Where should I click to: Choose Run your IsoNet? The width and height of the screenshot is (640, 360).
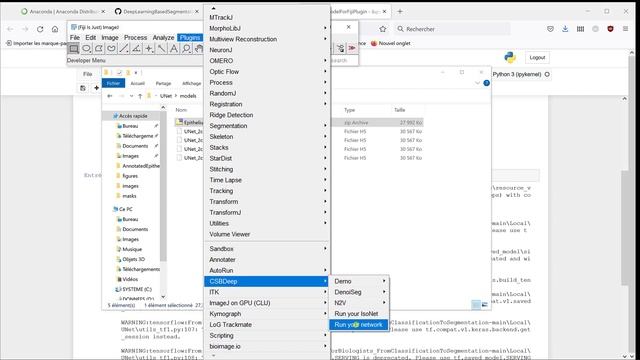tap(359, 314)
